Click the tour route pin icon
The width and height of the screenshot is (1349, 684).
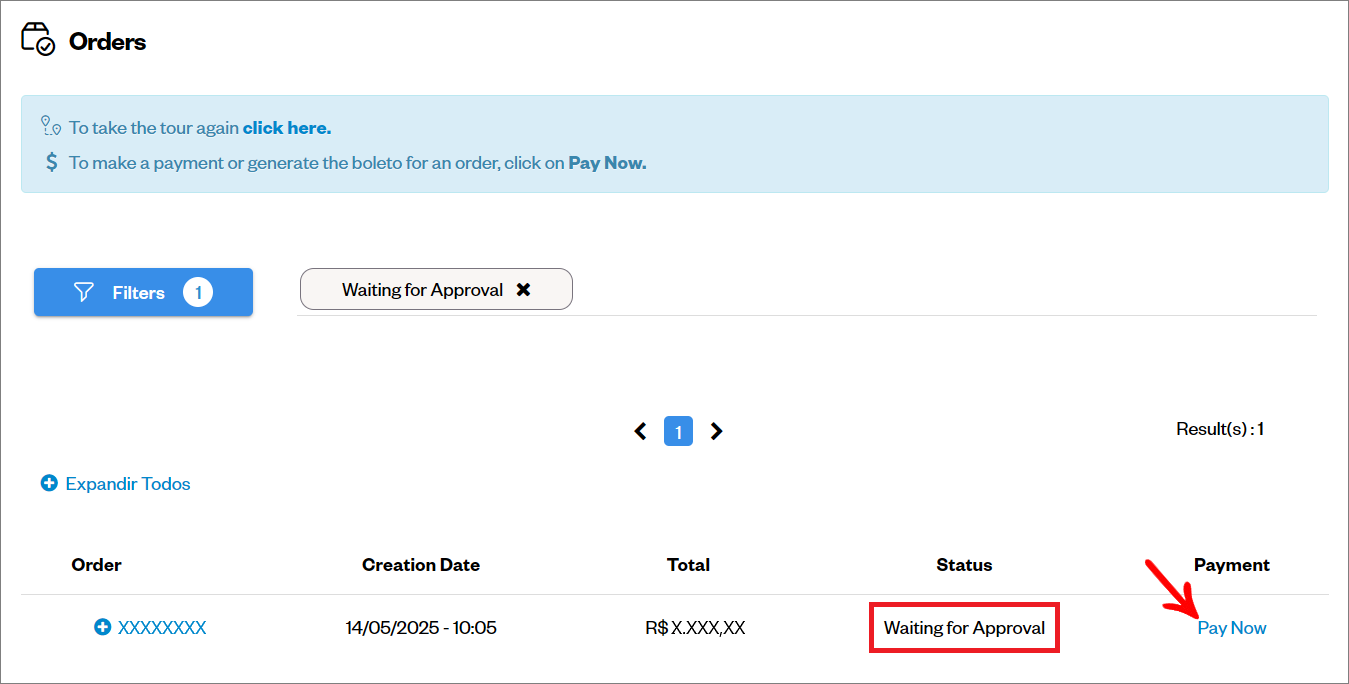pos(51,126)
